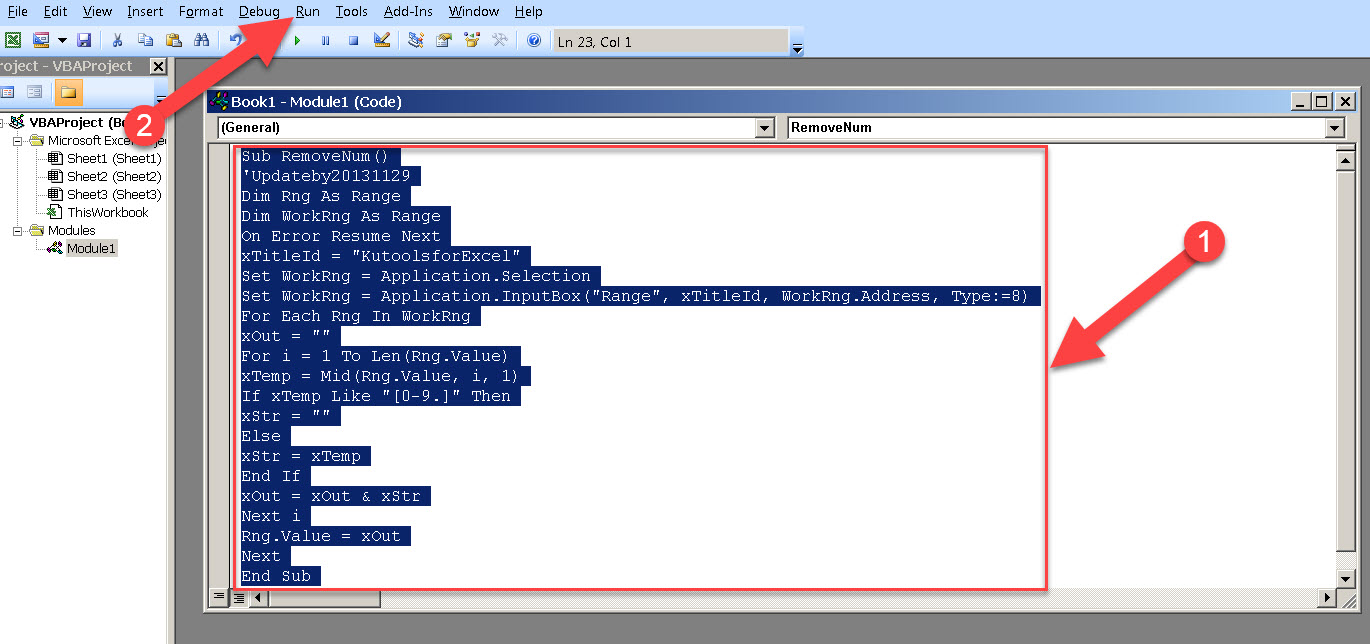Reset the running macro with the stop icon
1370x644 pixels.
click(353, 40)
